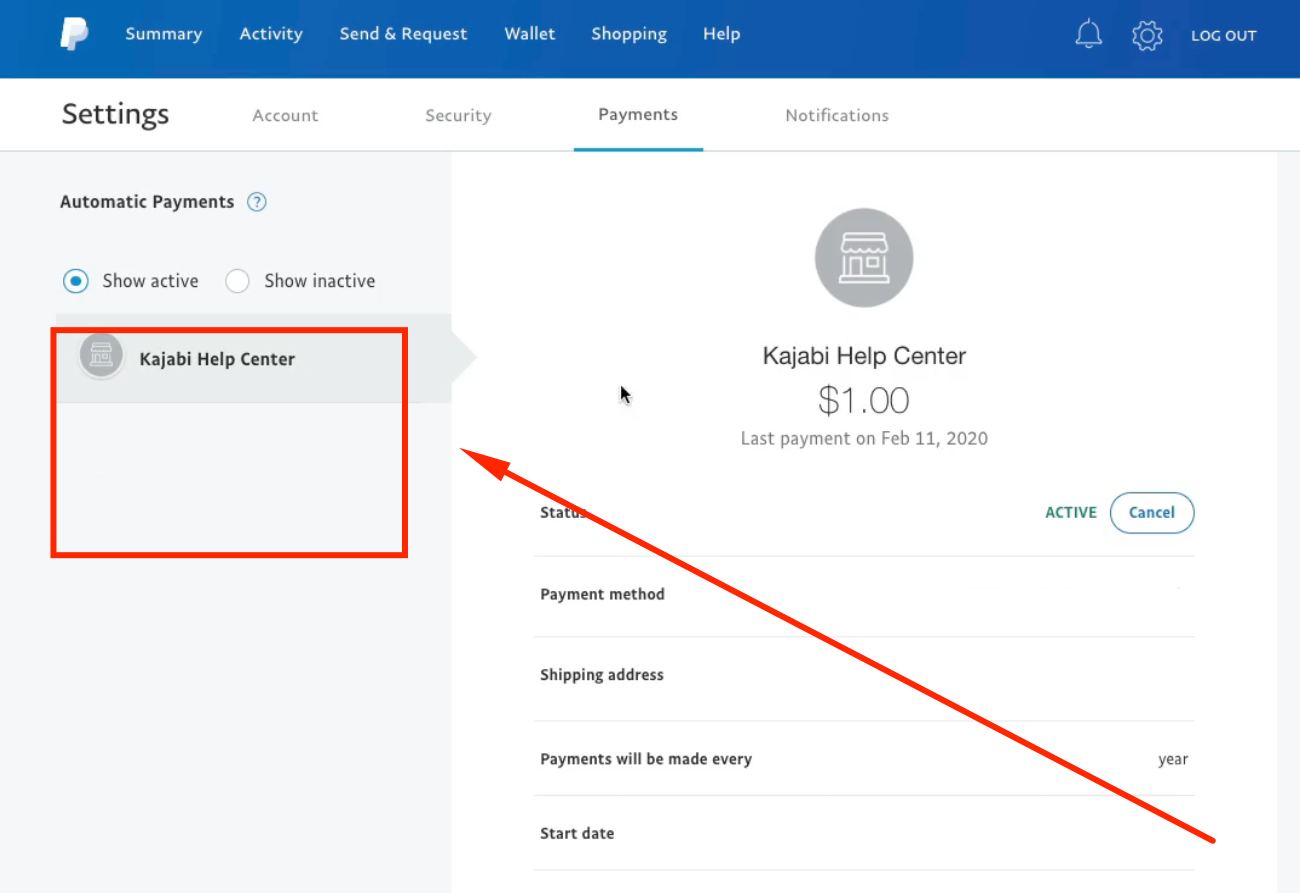Viewport: 1300px width, 893px height.
Task: Click the Kajabi Help Center store icon in sidebar
Action: (x=101, y=355)
